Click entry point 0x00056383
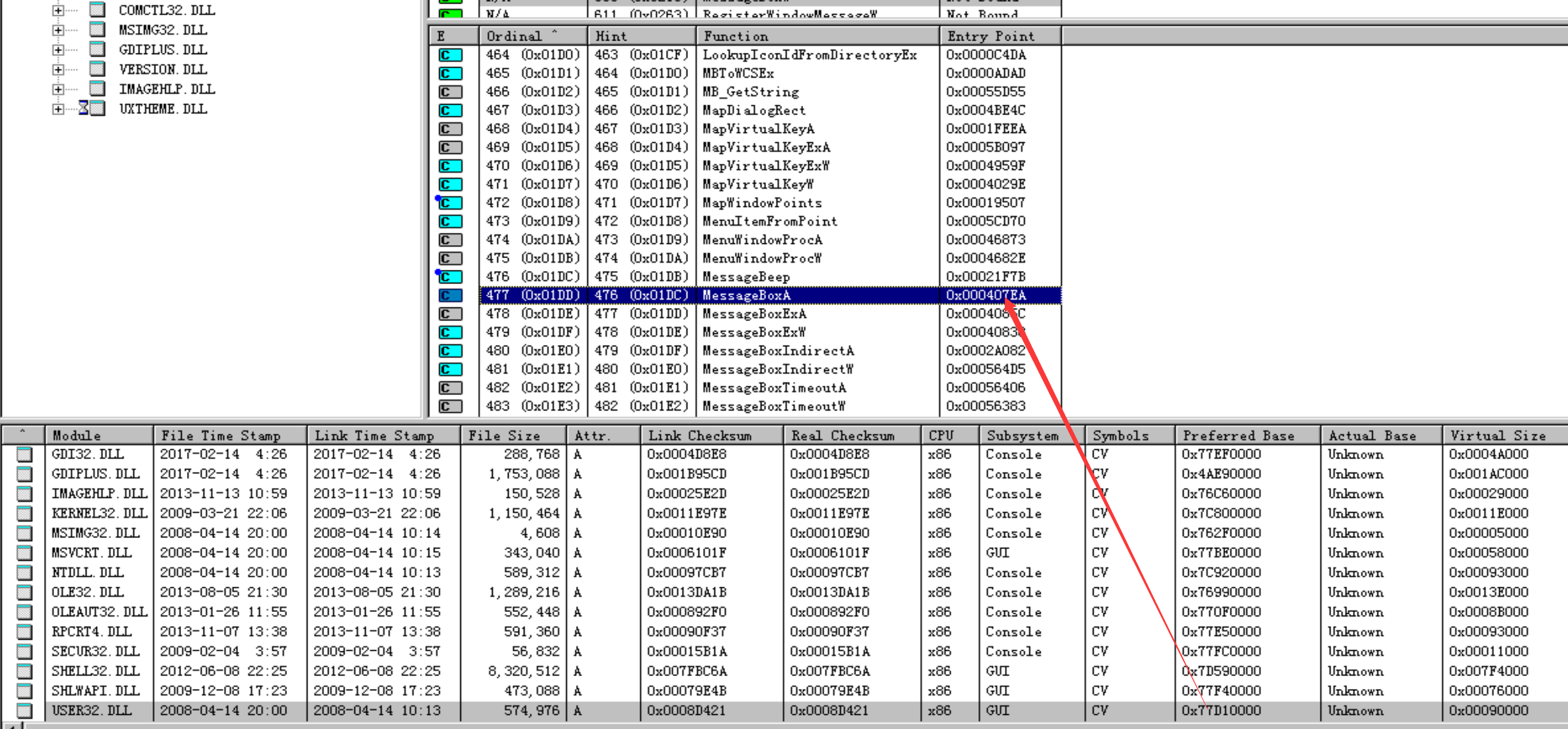 [x=985, y=406]
